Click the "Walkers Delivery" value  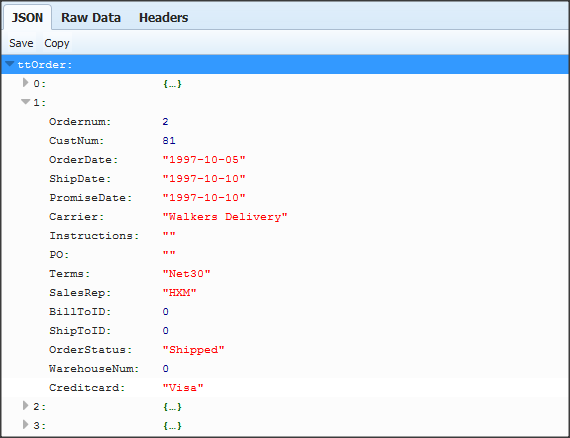pyautogui.click(x=225, y=217)
